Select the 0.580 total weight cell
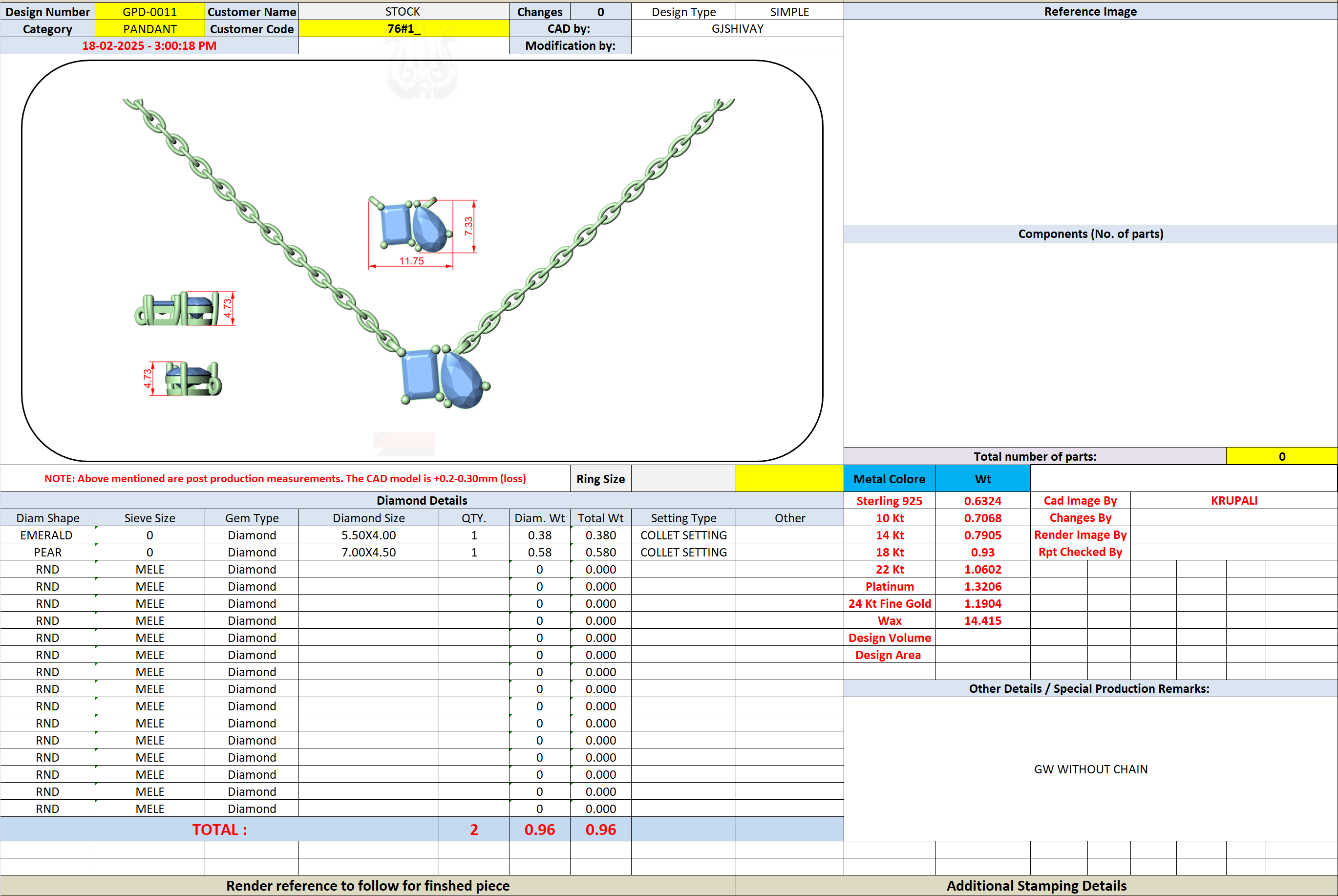The height and width of the screenshot is (896, 1338). 600,553
